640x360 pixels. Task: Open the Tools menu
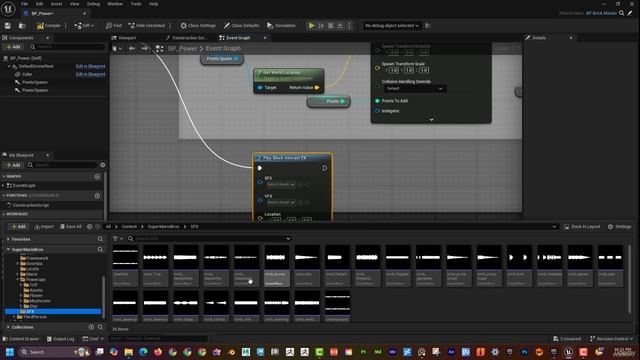click(136, 4)
